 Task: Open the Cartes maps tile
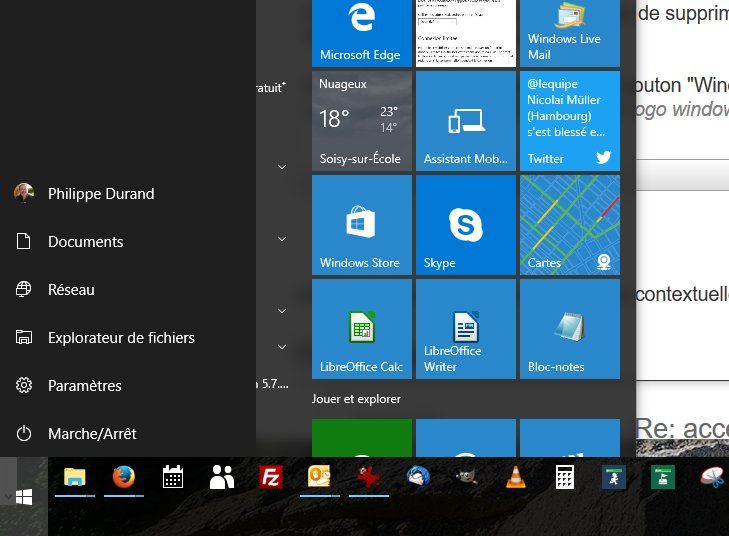pyautogui.click(x=570, y=225)
